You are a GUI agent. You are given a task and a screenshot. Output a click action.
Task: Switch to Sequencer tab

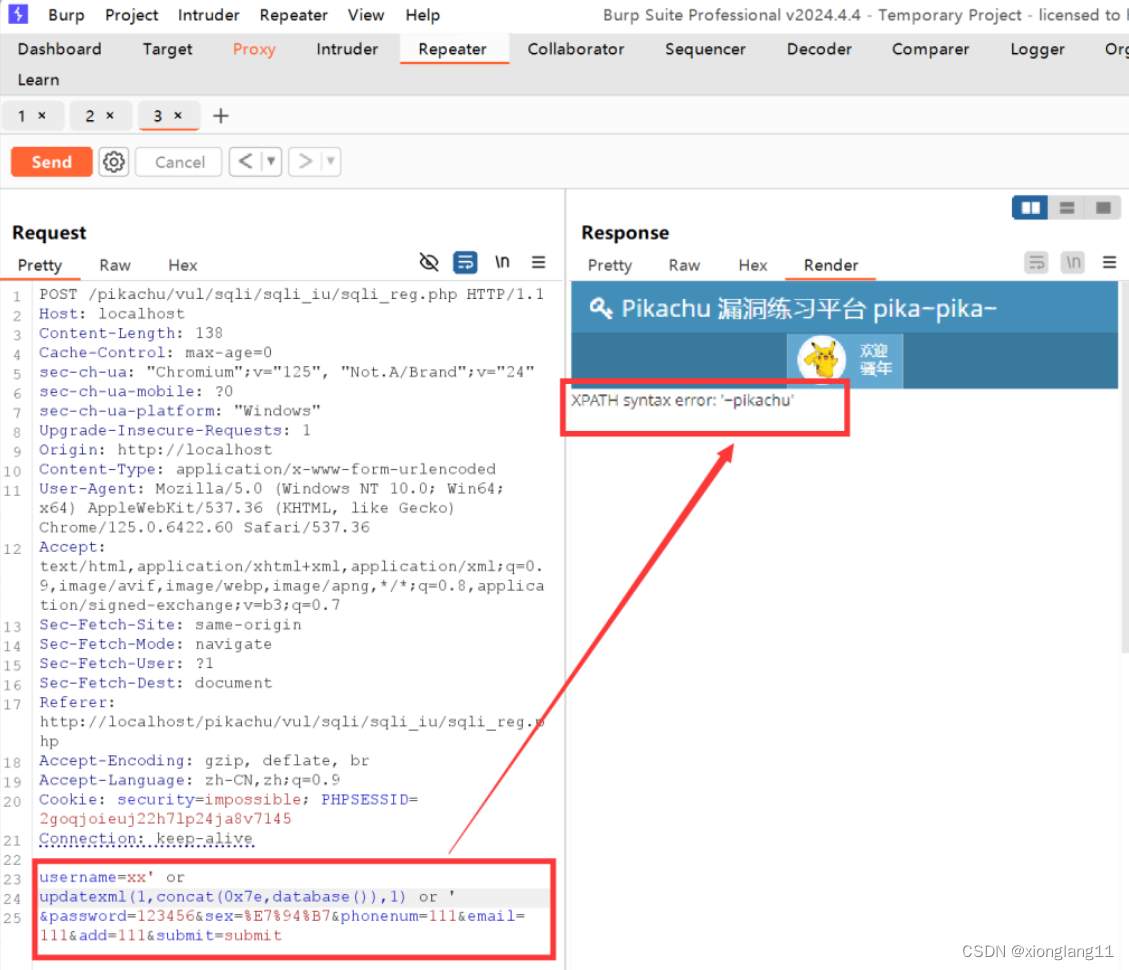(705, 49)
